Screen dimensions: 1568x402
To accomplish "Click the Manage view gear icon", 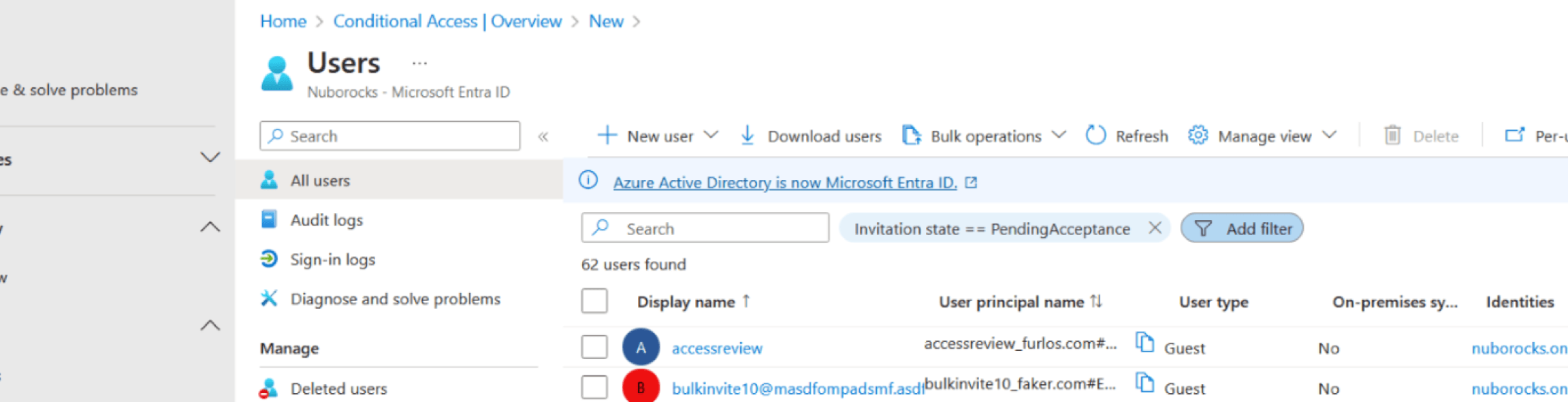I will click(x=1198, y=136).
